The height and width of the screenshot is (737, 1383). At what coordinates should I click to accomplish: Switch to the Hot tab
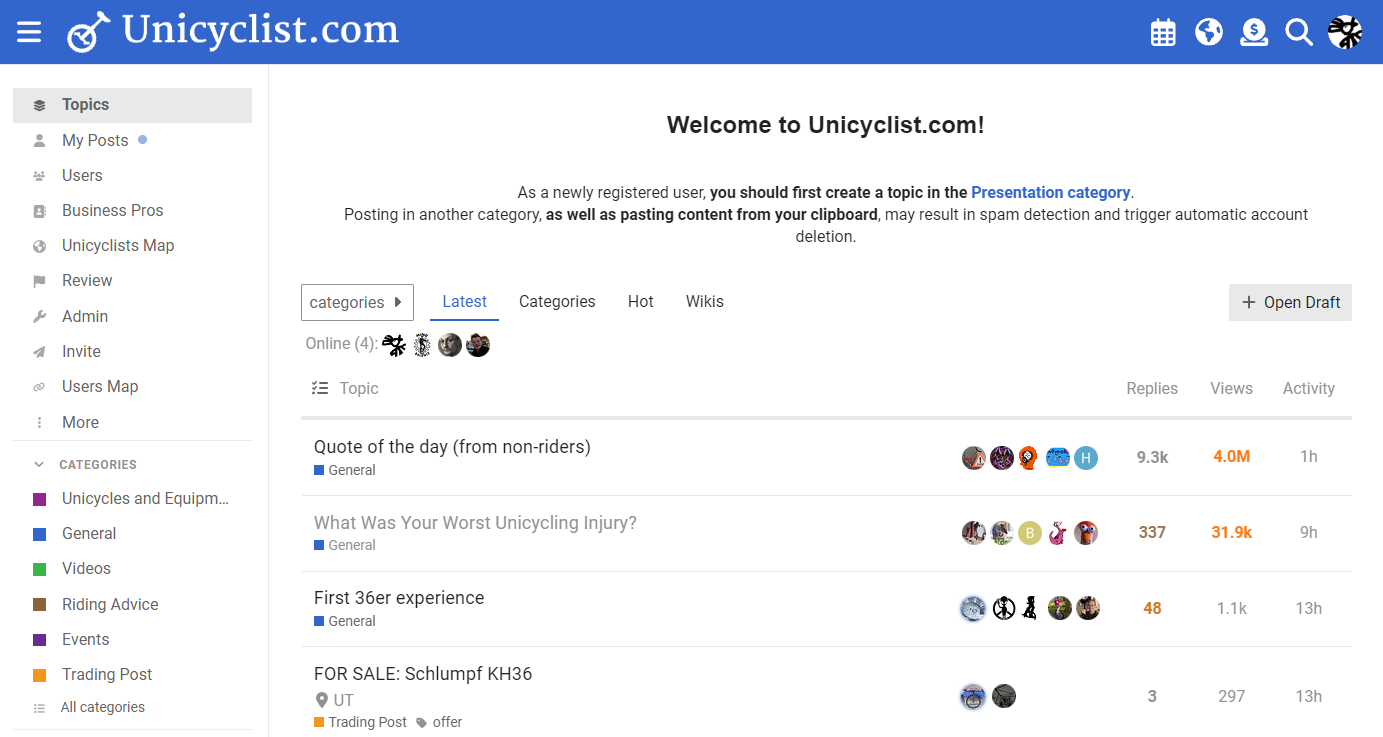pyautogui.click(x=641, y=302)
